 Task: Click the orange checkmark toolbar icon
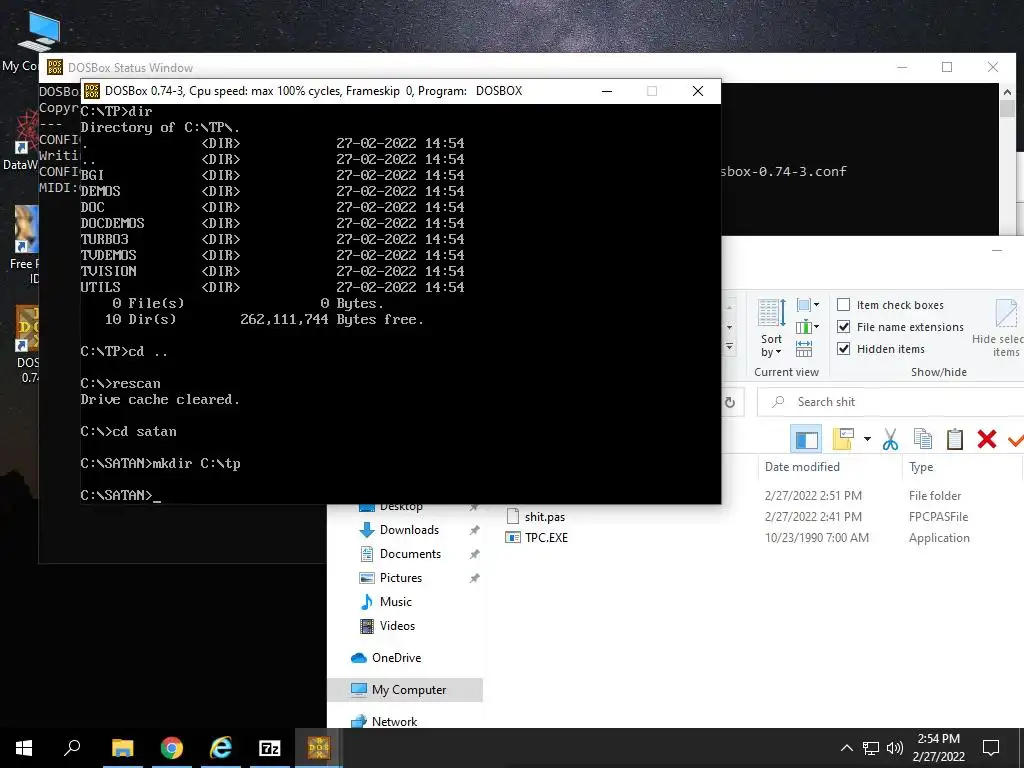(x=1016, y=440)
